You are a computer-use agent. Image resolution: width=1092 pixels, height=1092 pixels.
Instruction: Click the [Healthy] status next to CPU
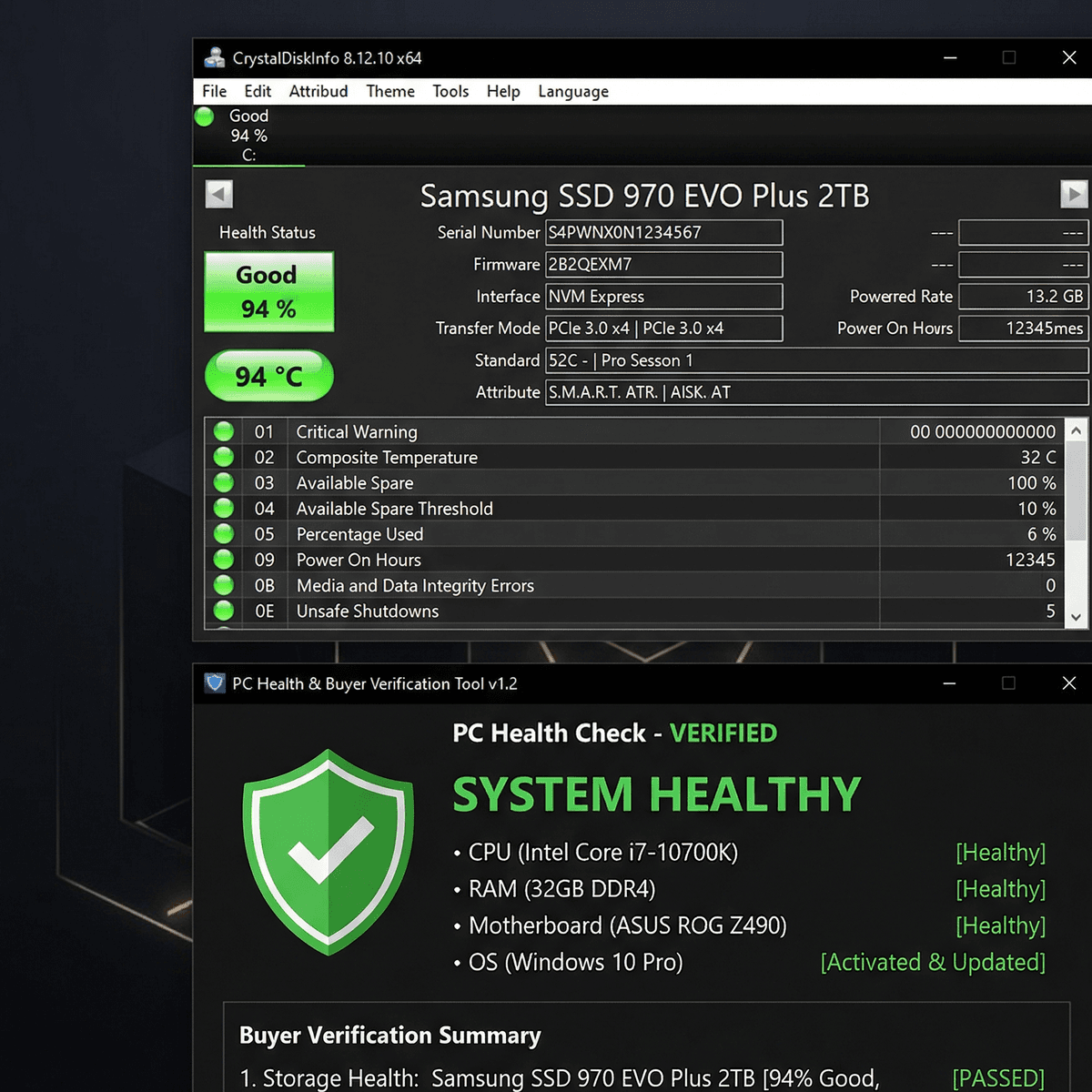1000,853
